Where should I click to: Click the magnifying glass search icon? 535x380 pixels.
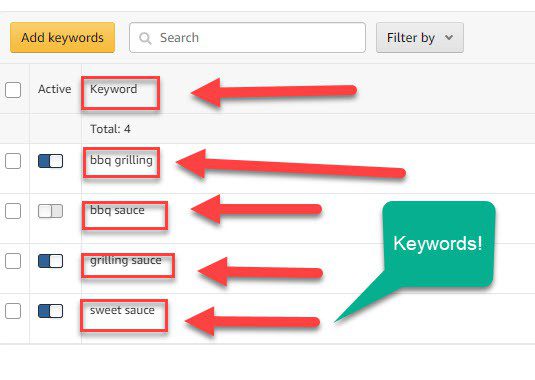[145, 38]
